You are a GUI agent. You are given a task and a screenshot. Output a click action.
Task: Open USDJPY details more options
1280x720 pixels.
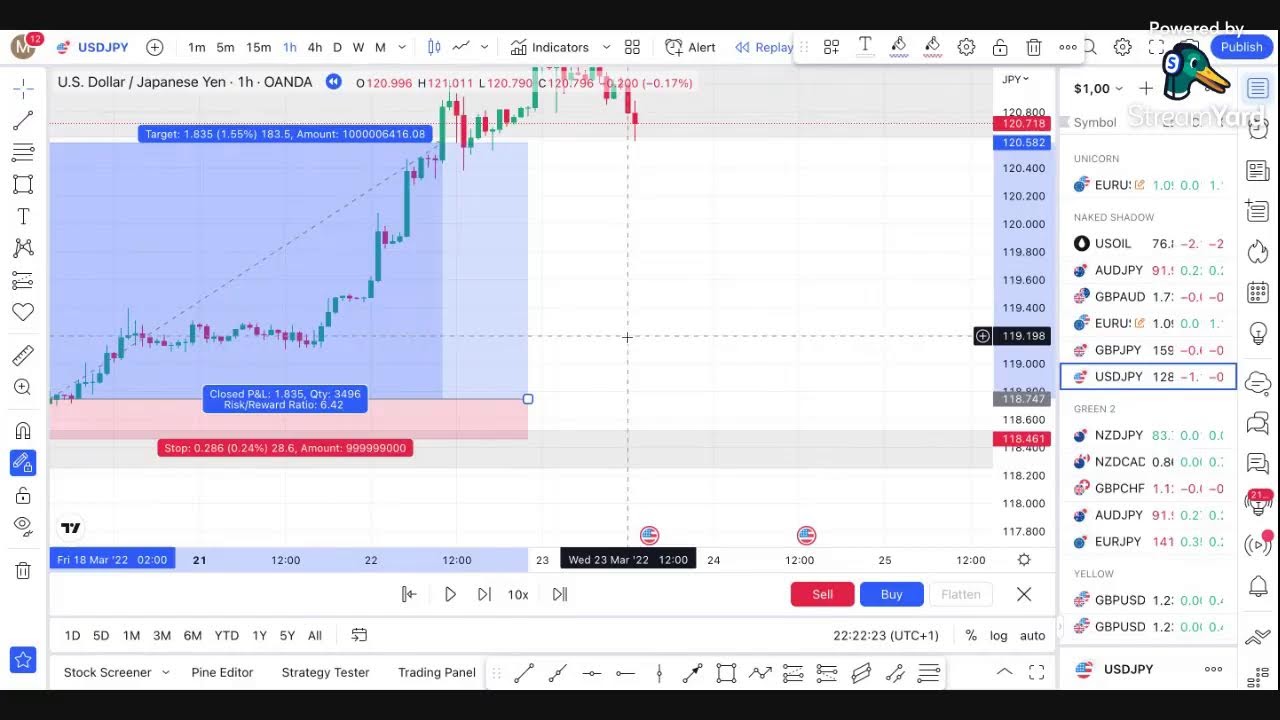(x=1213, y=669)
